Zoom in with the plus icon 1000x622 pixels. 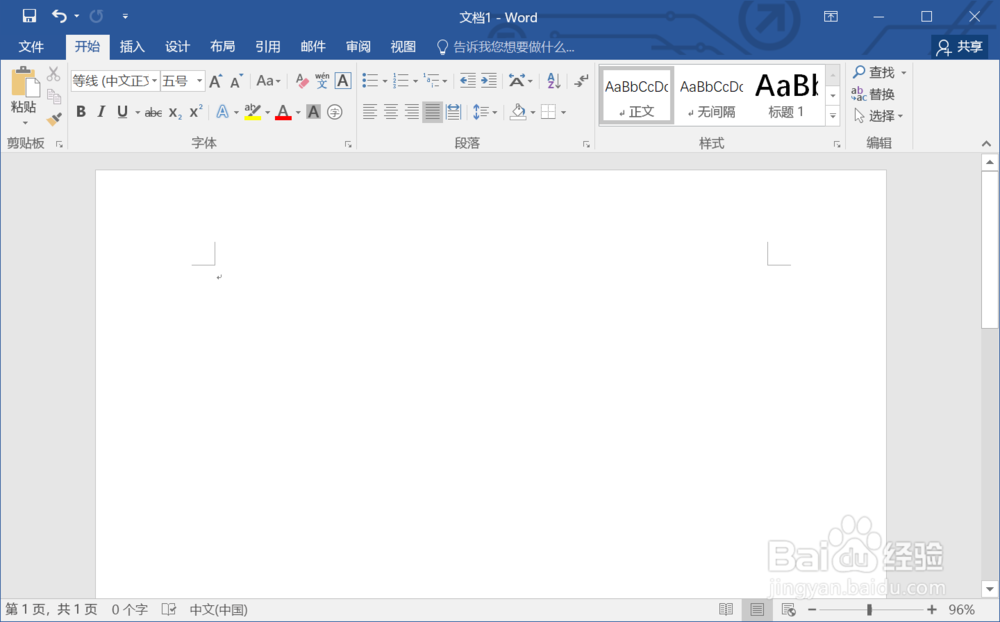point(932,610)
